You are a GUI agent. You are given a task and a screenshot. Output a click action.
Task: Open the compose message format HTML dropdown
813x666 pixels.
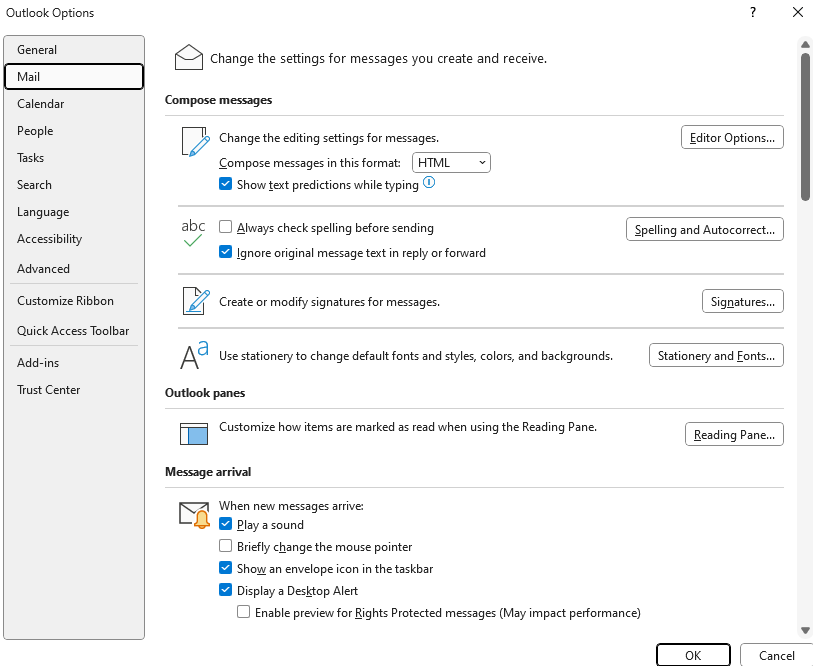(x=451, y=162)
